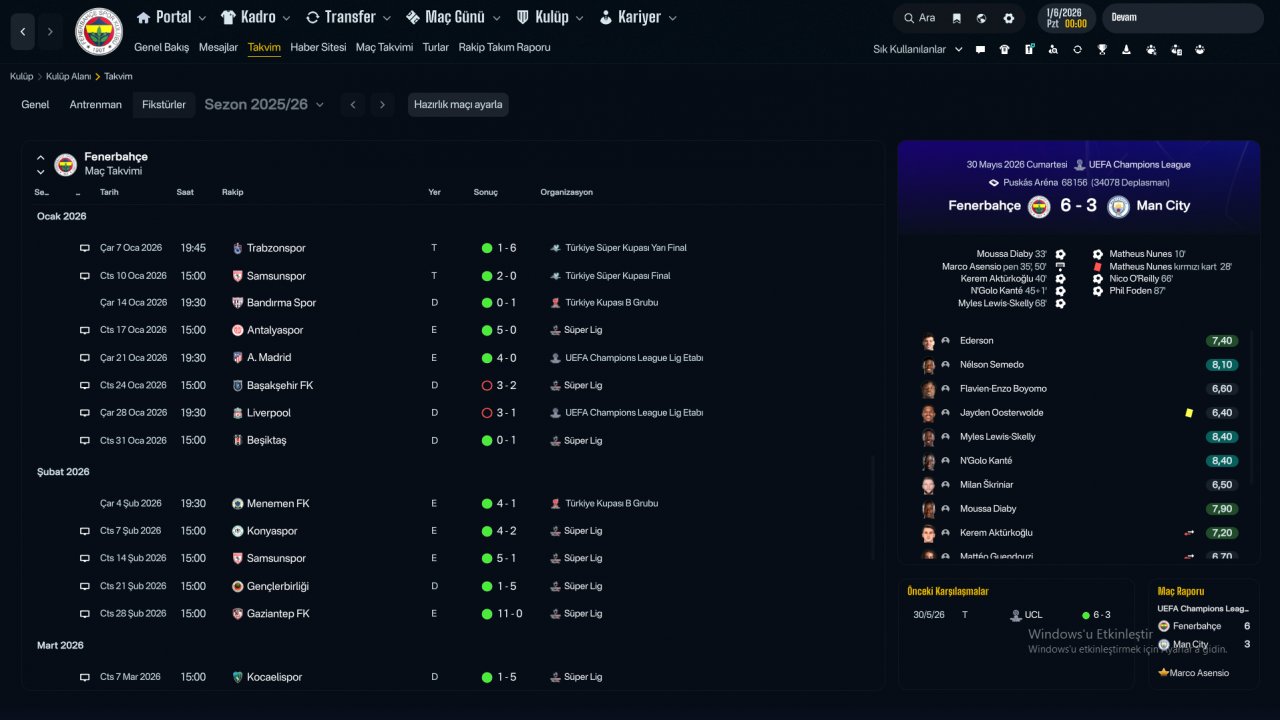The width and height of the screenshot is (1280, 720).
Task: Open the tactics board shortcut icon
Action: [1029, 49]
